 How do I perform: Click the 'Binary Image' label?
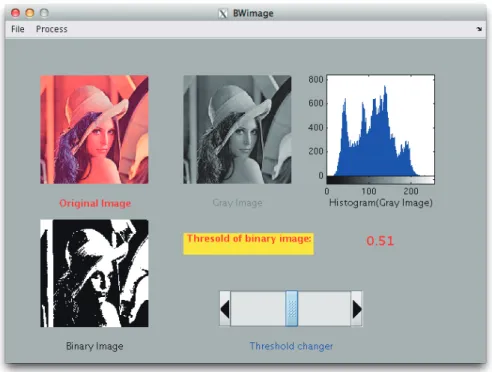[95, 346]
